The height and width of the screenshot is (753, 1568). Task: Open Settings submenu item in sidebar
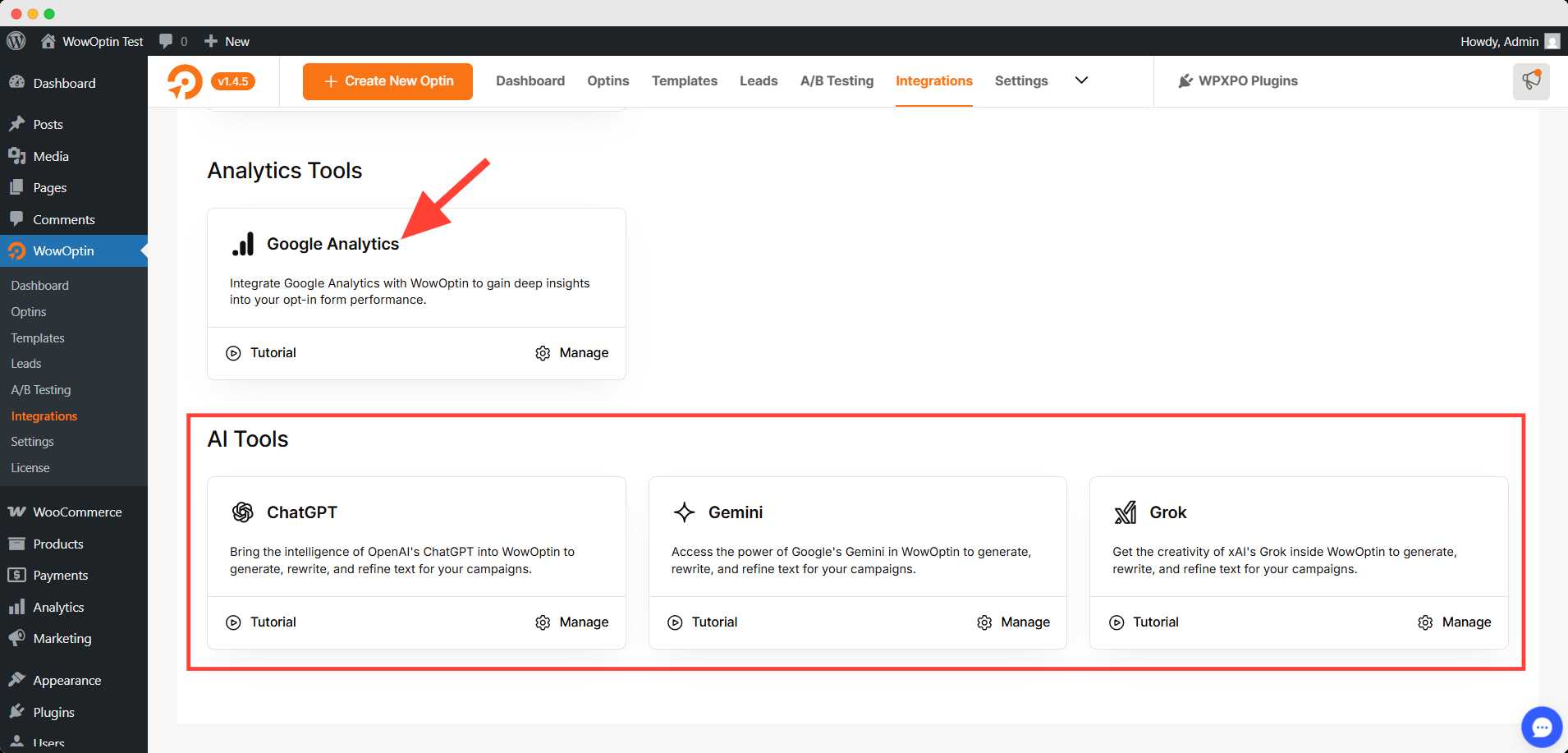(x=33, y=441)
